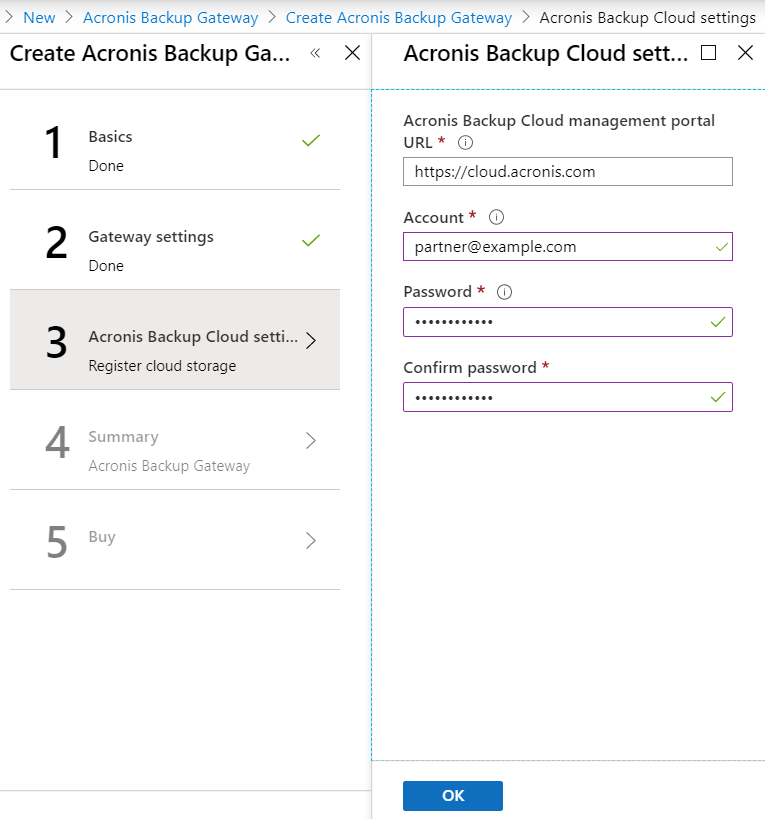Click the green checkmark on Basics step
Screen dimensions: 765x819
(x=311, y=141)
